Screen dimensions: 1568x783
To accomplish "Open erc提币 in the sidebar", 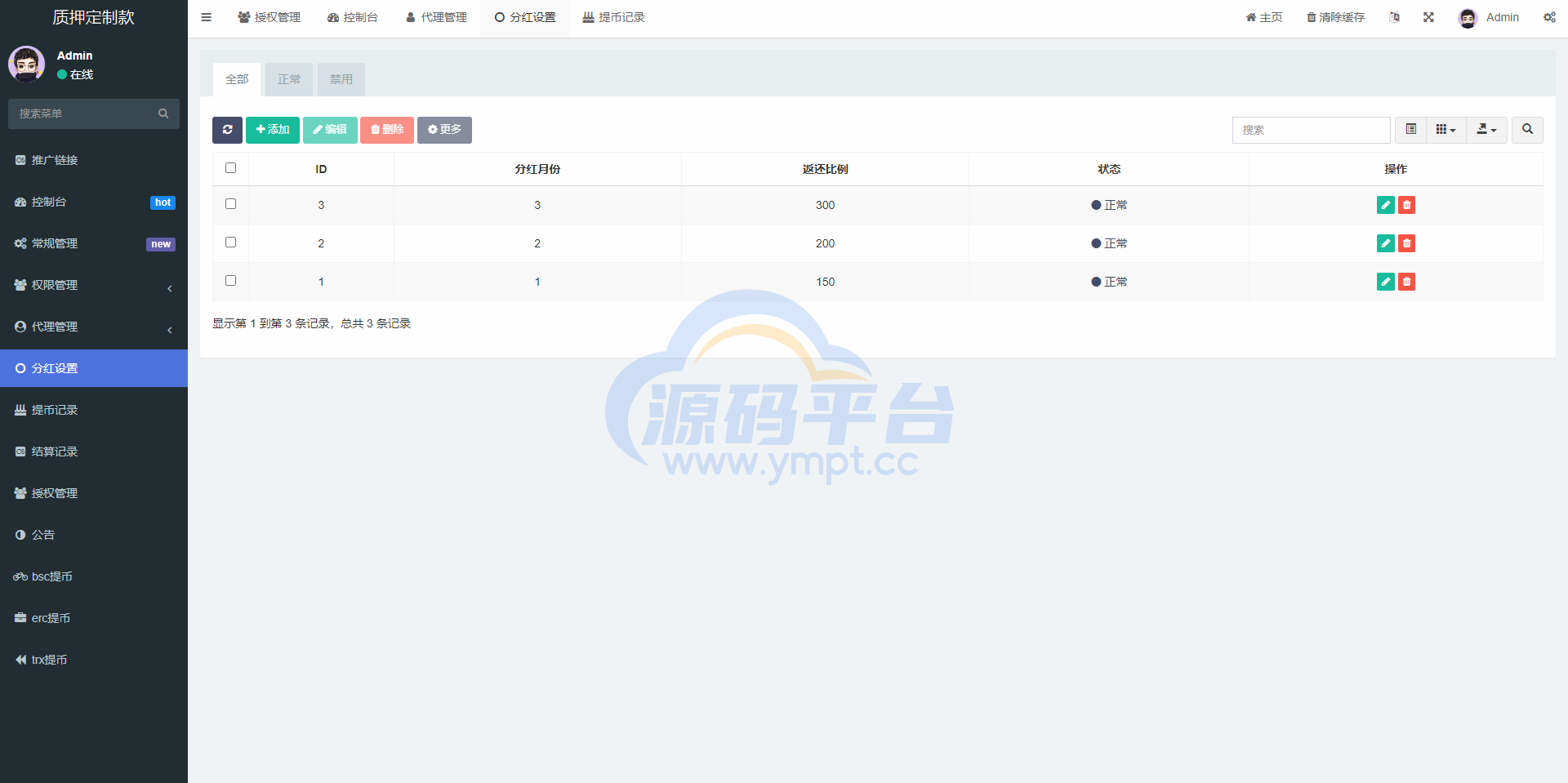I will (94, 618).
